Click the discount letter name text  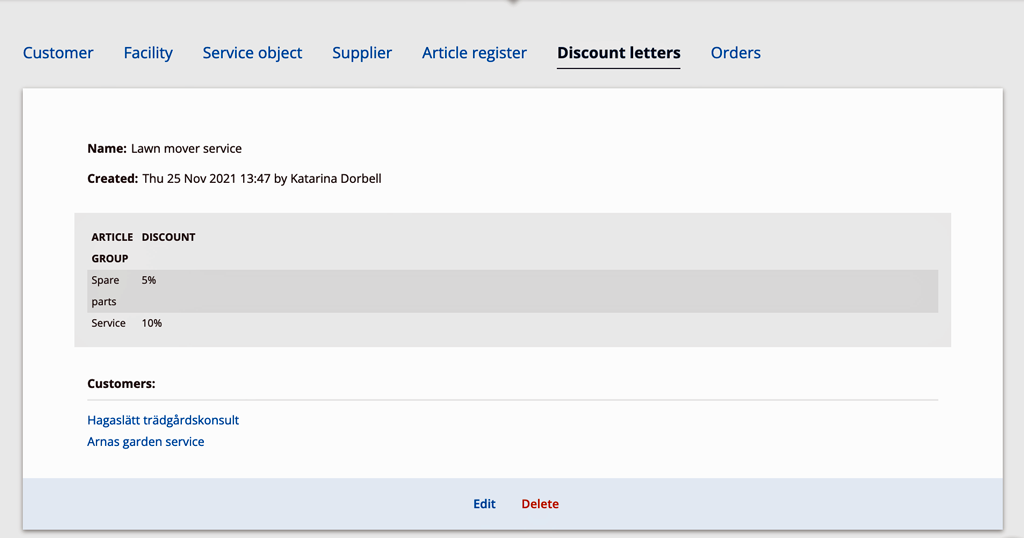pos(186,149)
